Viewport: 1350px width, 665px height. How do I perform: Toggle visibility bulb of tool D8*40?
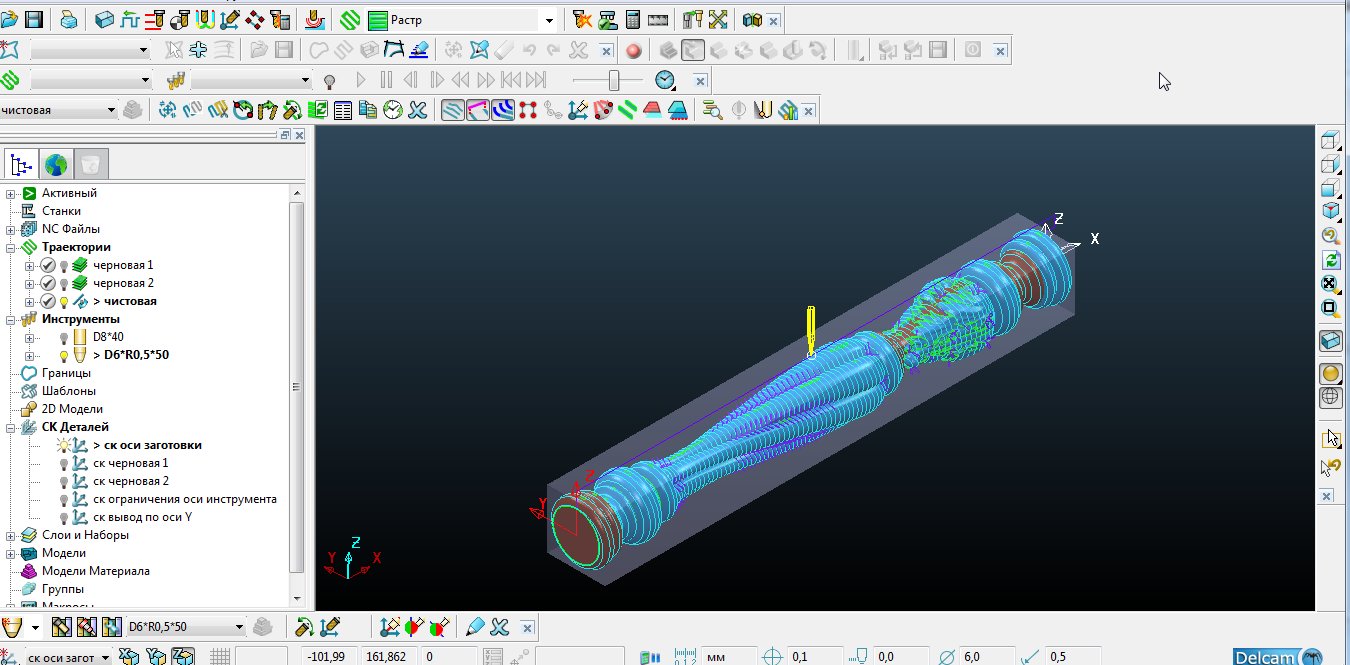(x=64, y=338)
